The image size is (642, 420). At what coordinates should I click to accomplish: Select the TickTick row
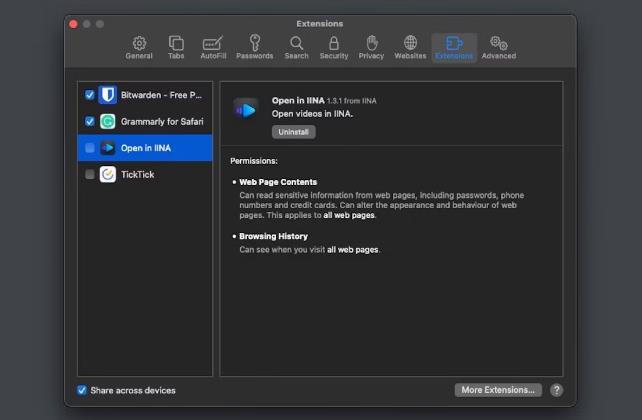click(x=145, y=174)
